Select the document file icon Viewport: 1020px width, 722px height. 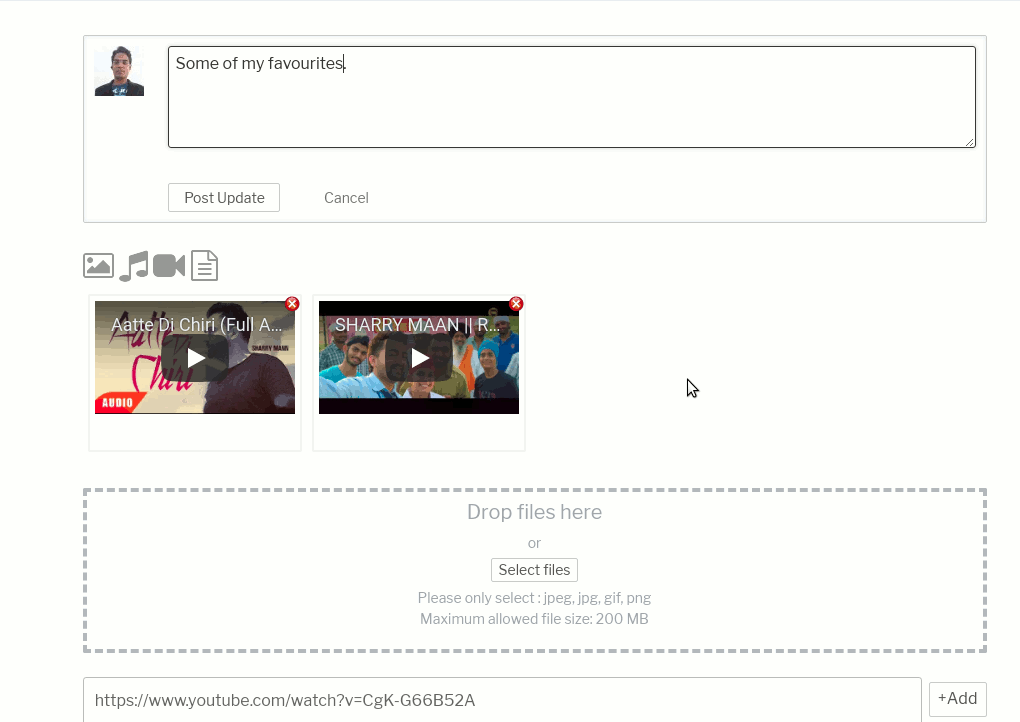coord(204,266)
